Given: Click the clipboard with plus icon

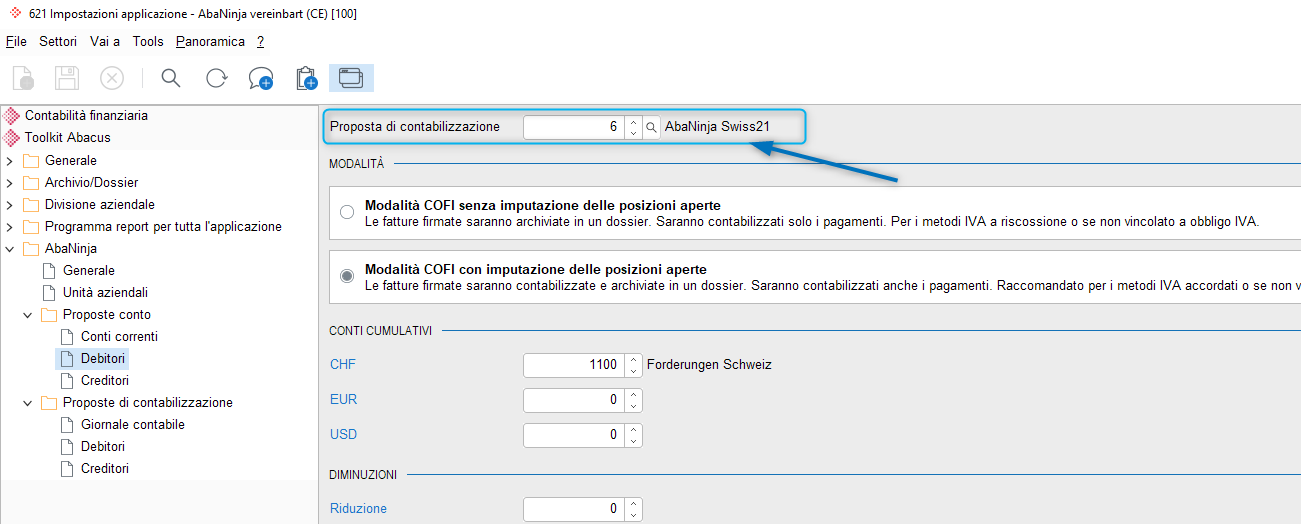Looking at the screenshot, I should (x=306, y=78).
